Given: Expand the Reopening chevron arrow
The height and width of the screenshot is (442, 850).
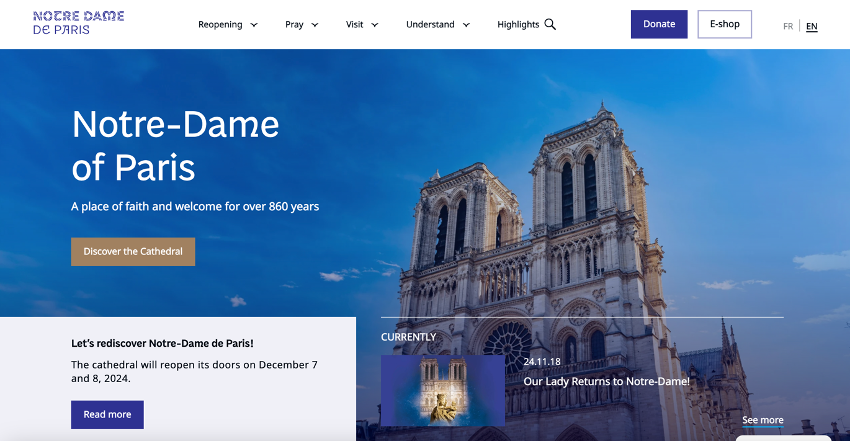Looking at the screenshot, I should pyautogui.click(x=254, y=25).
